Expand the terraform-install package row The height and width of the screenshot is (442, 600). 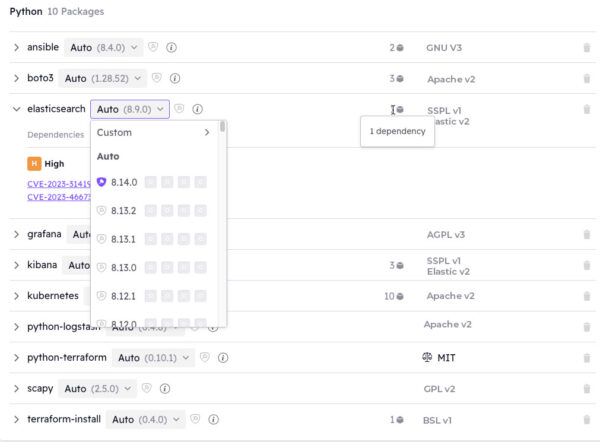(16, 420)
